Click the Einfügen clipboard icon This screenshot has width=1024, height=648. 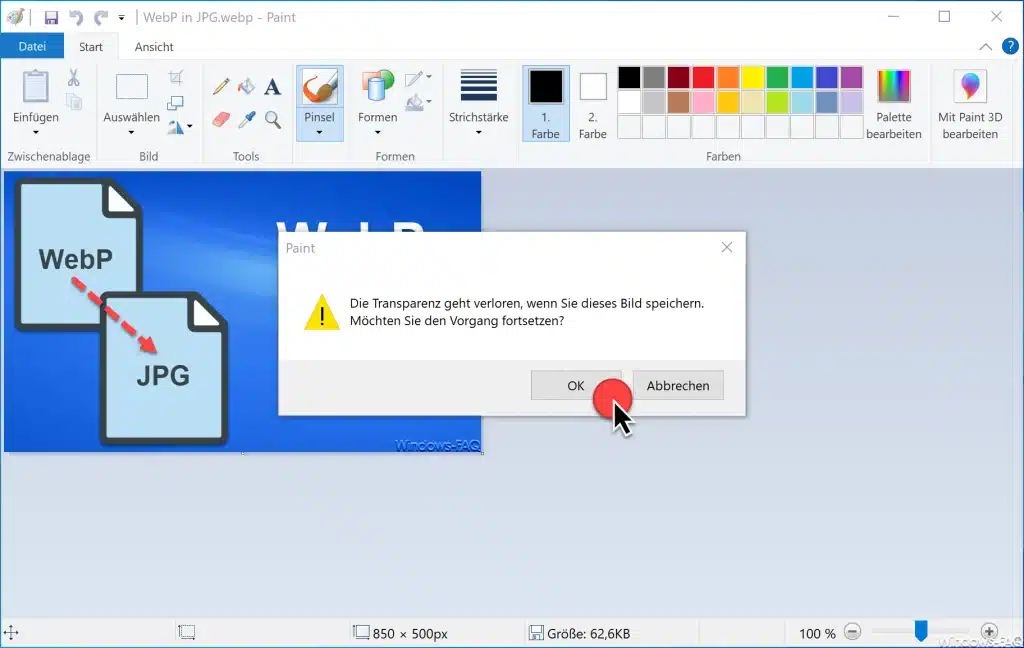click(36, 87)
